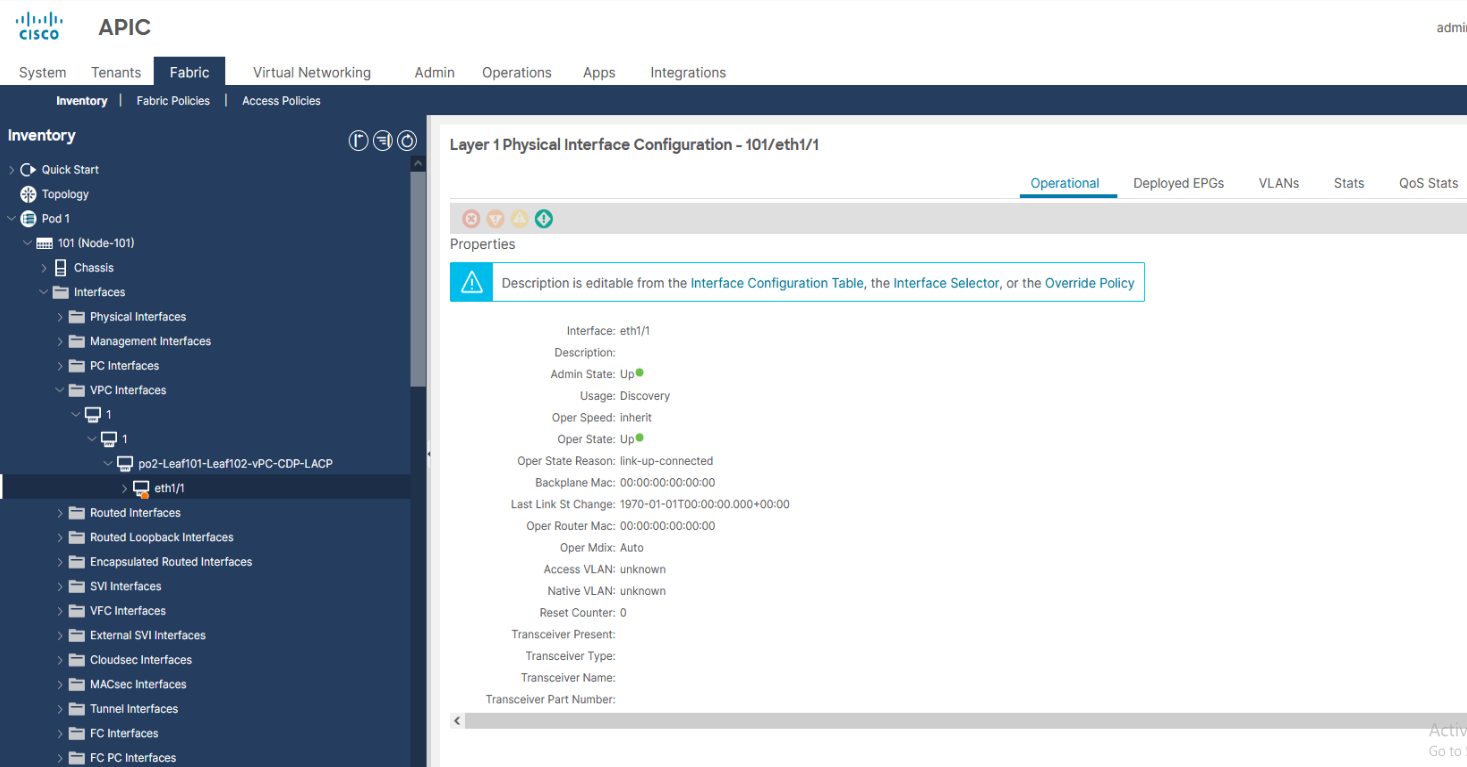Click the yellow minor faults warning icon

tap(519, 219)
